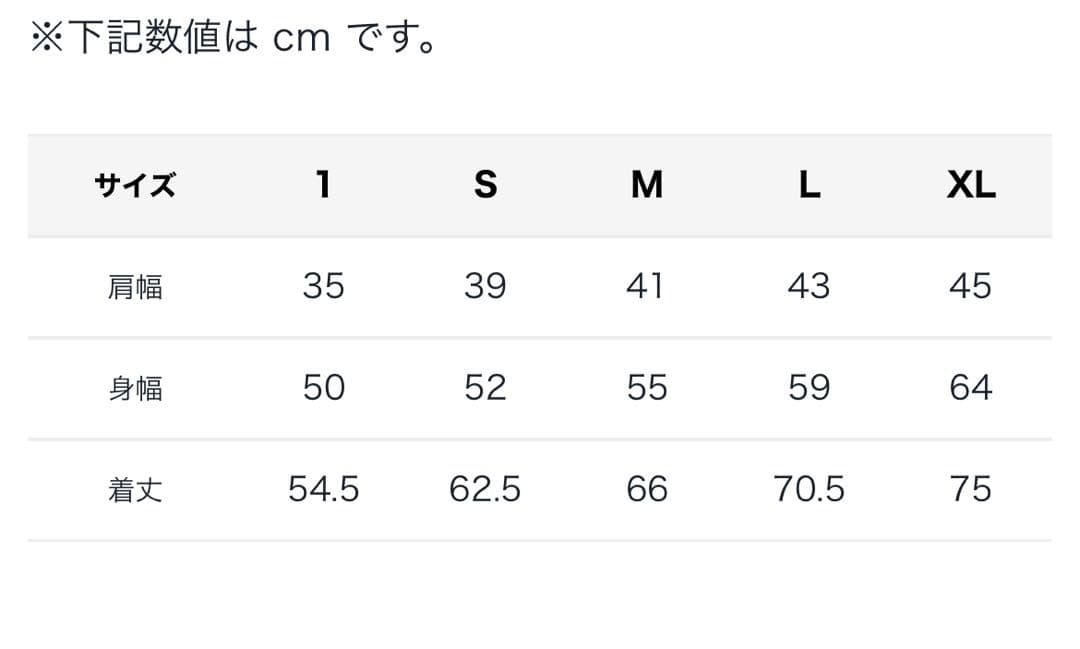Select the 着丈 row label
The image size is (1080, 649).
tap(135, 490)
